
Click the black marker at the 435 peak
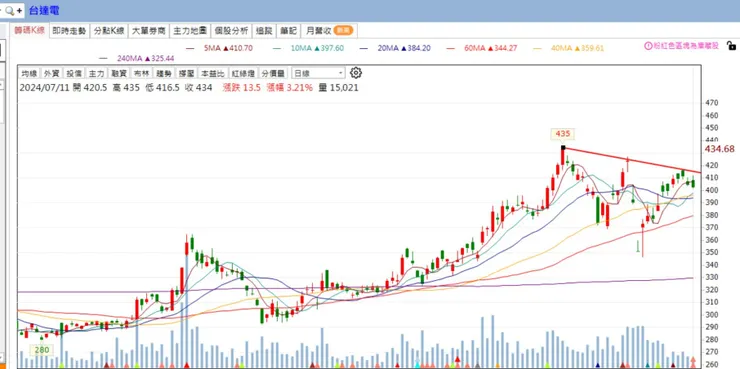(563, 148)
